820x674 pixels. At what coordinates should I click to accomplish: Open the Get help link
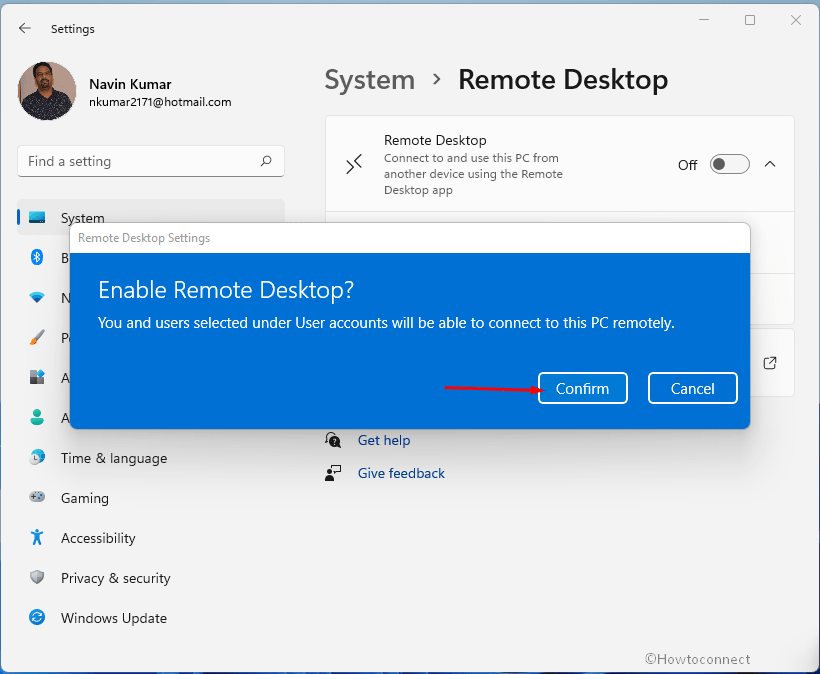click(384, 440)
